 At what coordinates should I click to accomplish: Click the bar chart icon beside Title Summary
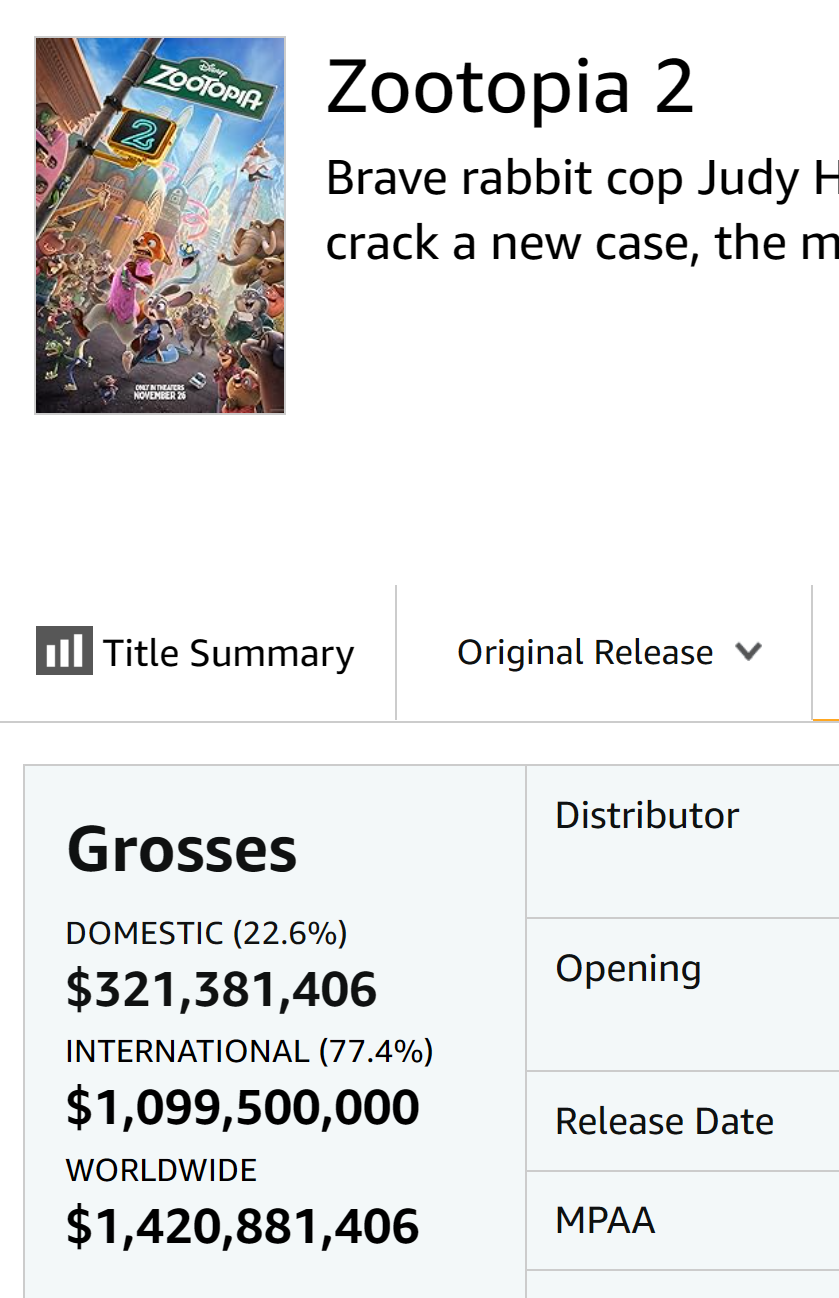click(64, 651)
